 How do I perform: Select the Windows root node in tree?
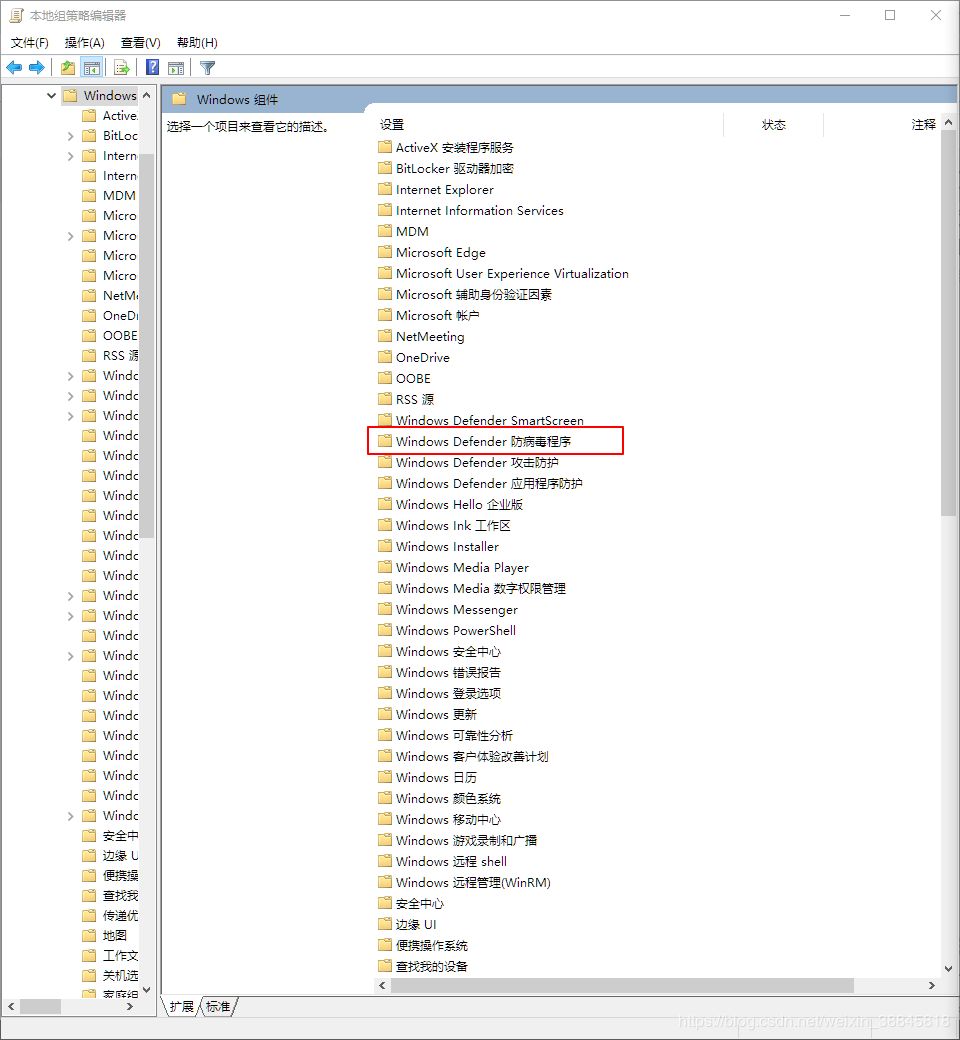(x=100, y=96)
